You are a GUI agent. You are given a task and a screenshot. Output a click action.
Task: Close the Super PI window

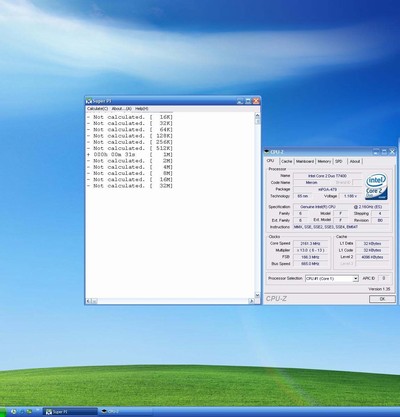[x=256, y=101]
